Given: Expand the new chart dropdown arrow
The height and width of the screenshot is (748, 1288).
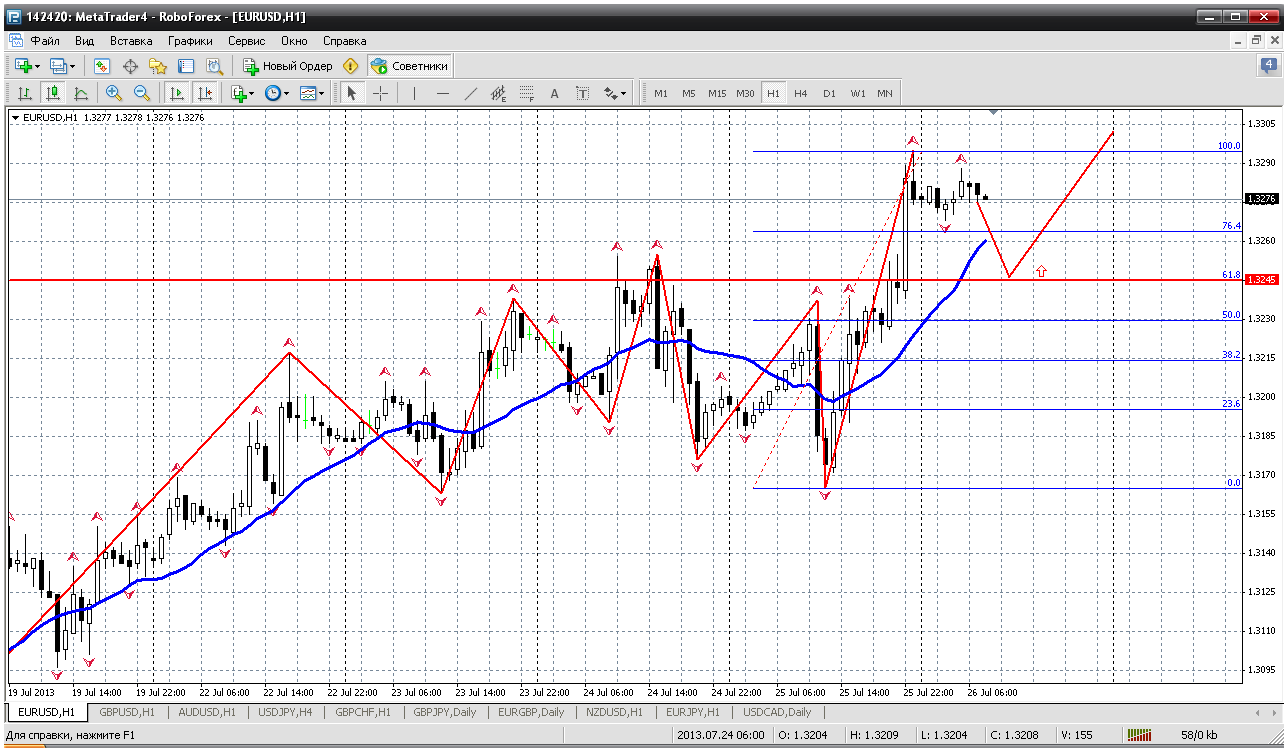Looking at the screenshot, I should [37, 66].
